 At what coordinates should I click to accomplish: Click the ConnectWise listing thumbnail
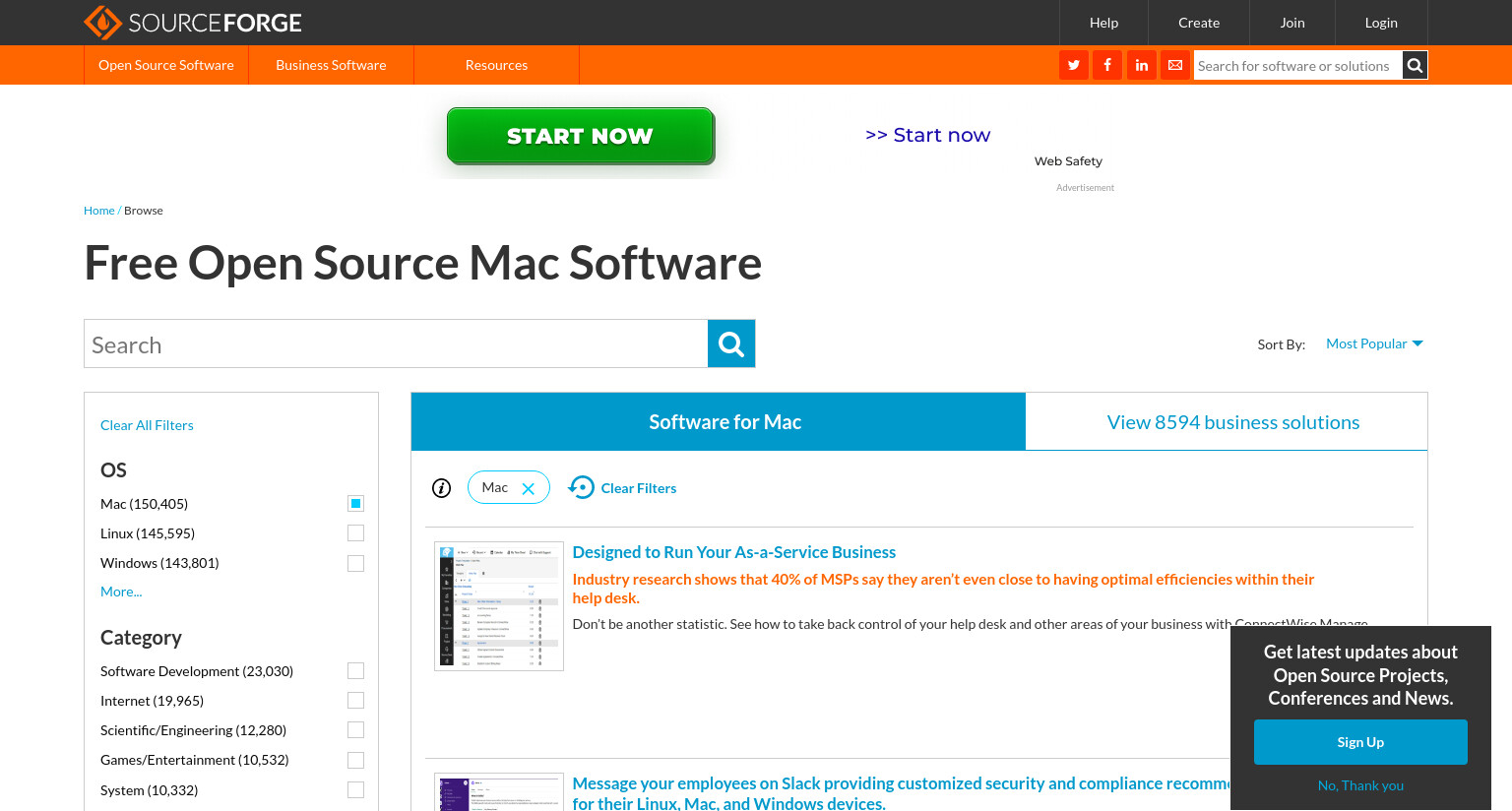[x=499, y=606]
